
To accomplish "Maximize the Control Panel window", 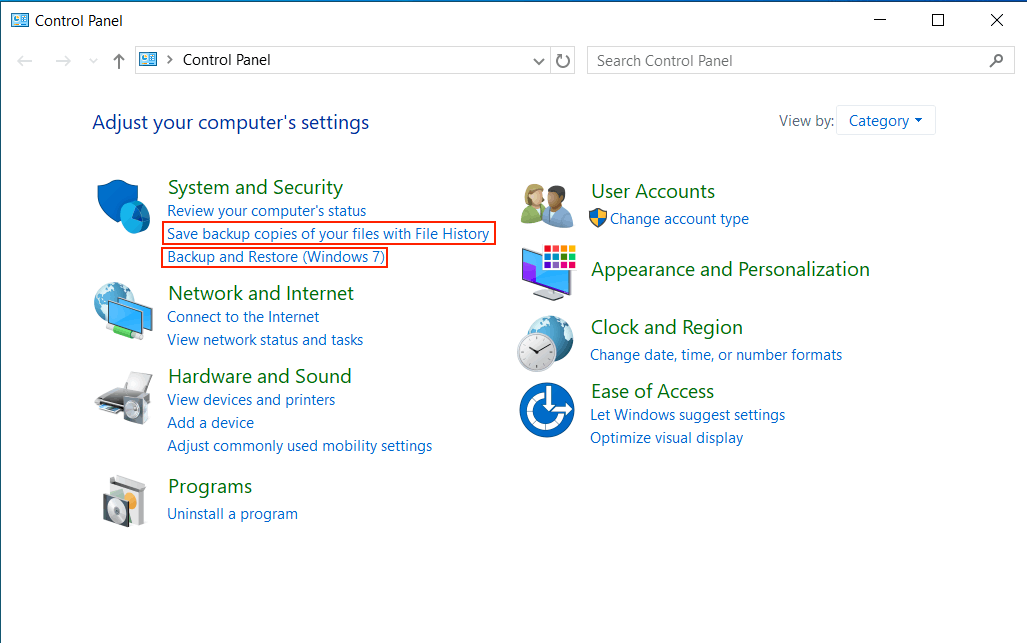I will [x=938, y=20].
